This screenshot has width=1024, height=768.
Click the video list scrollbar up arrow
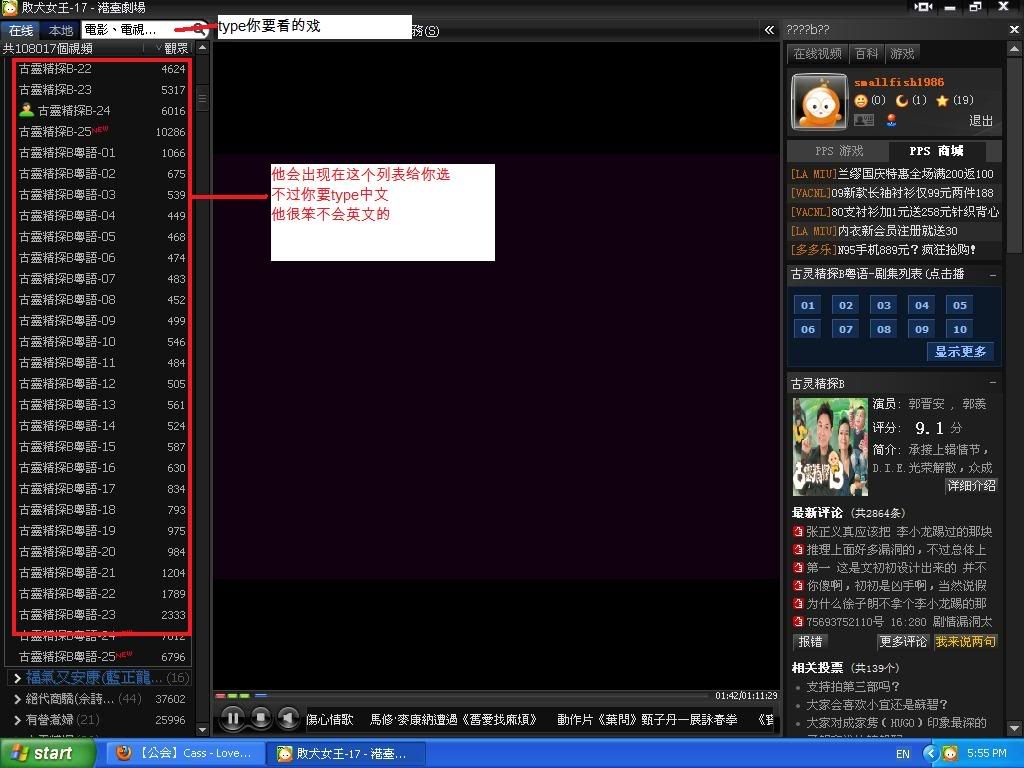click(x=202, y=48)
